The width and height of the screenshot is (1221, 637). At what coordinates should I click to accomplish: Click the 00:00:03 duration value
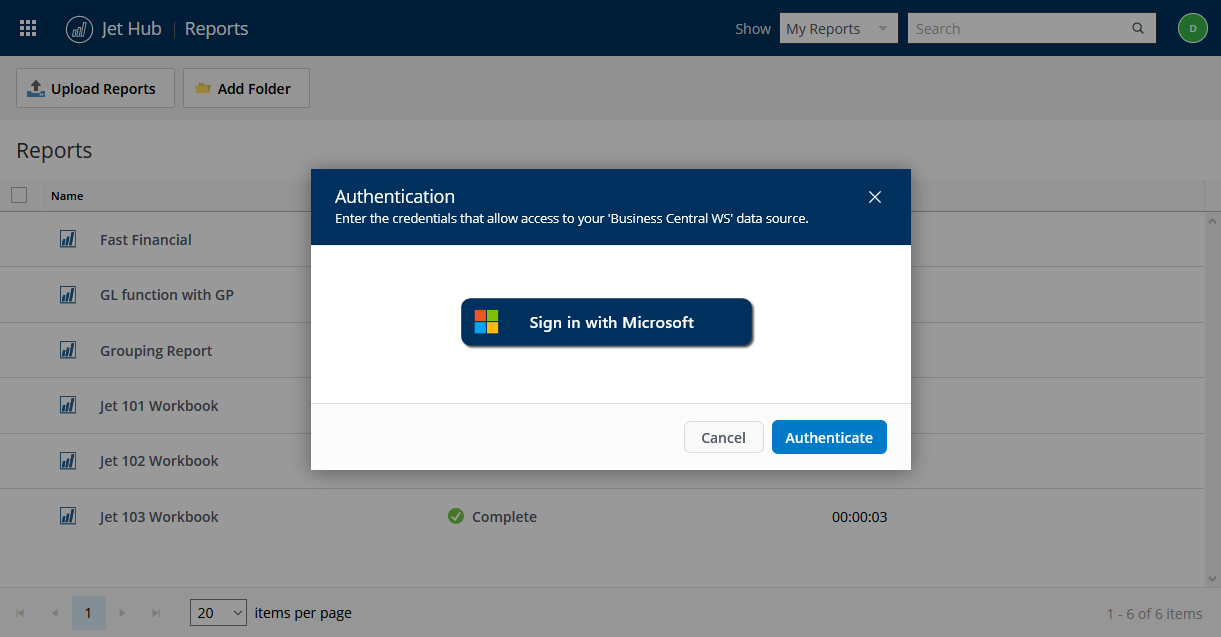(860, 517)
